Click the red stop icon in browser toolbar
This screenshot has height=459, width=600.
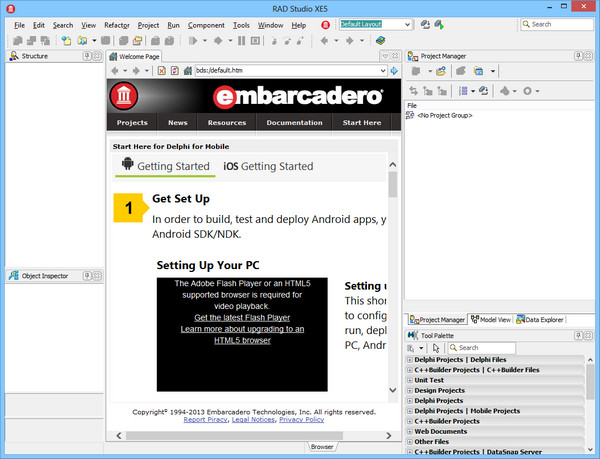tap(162, 71)
